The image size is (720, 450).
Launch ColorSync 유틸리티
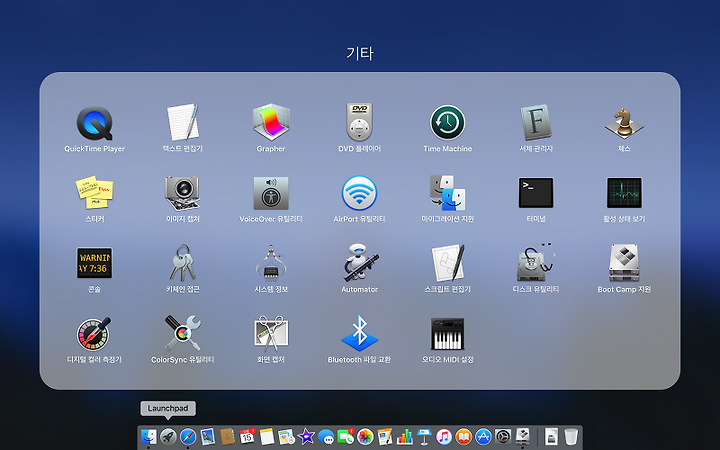point(183,333)
